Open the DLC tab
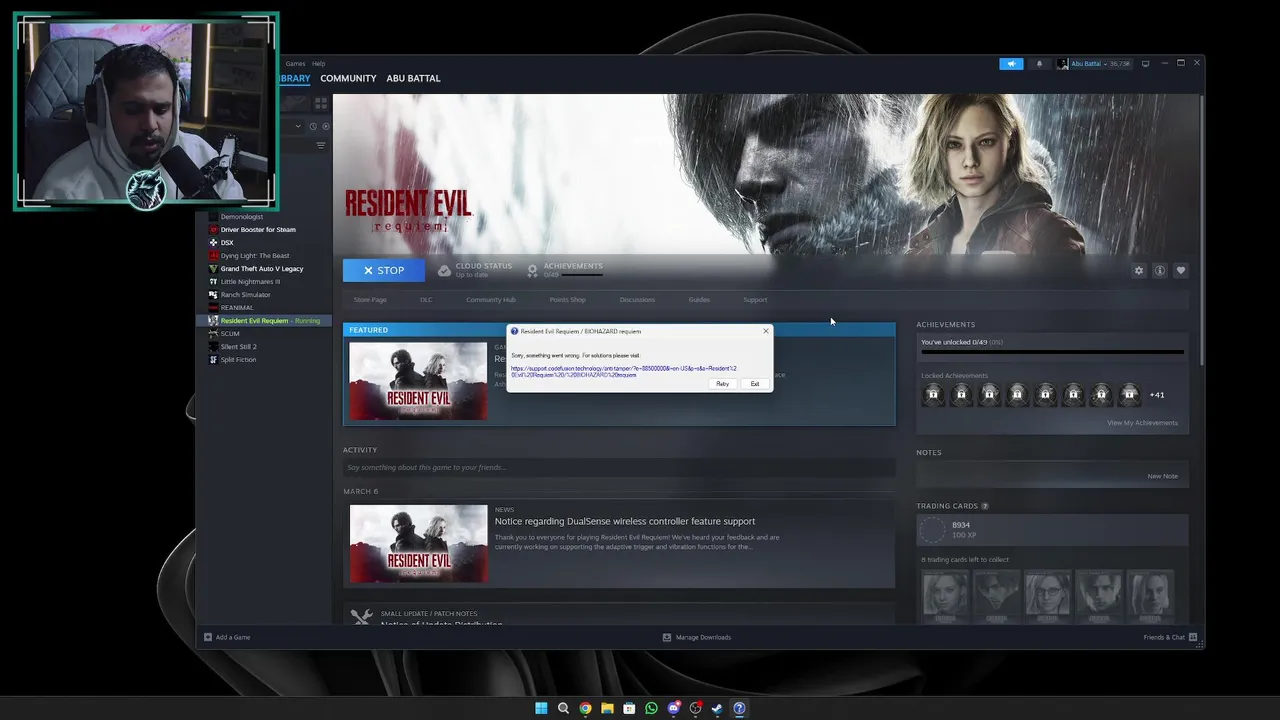Screen dimensions: 1280x720 (426, 300)
